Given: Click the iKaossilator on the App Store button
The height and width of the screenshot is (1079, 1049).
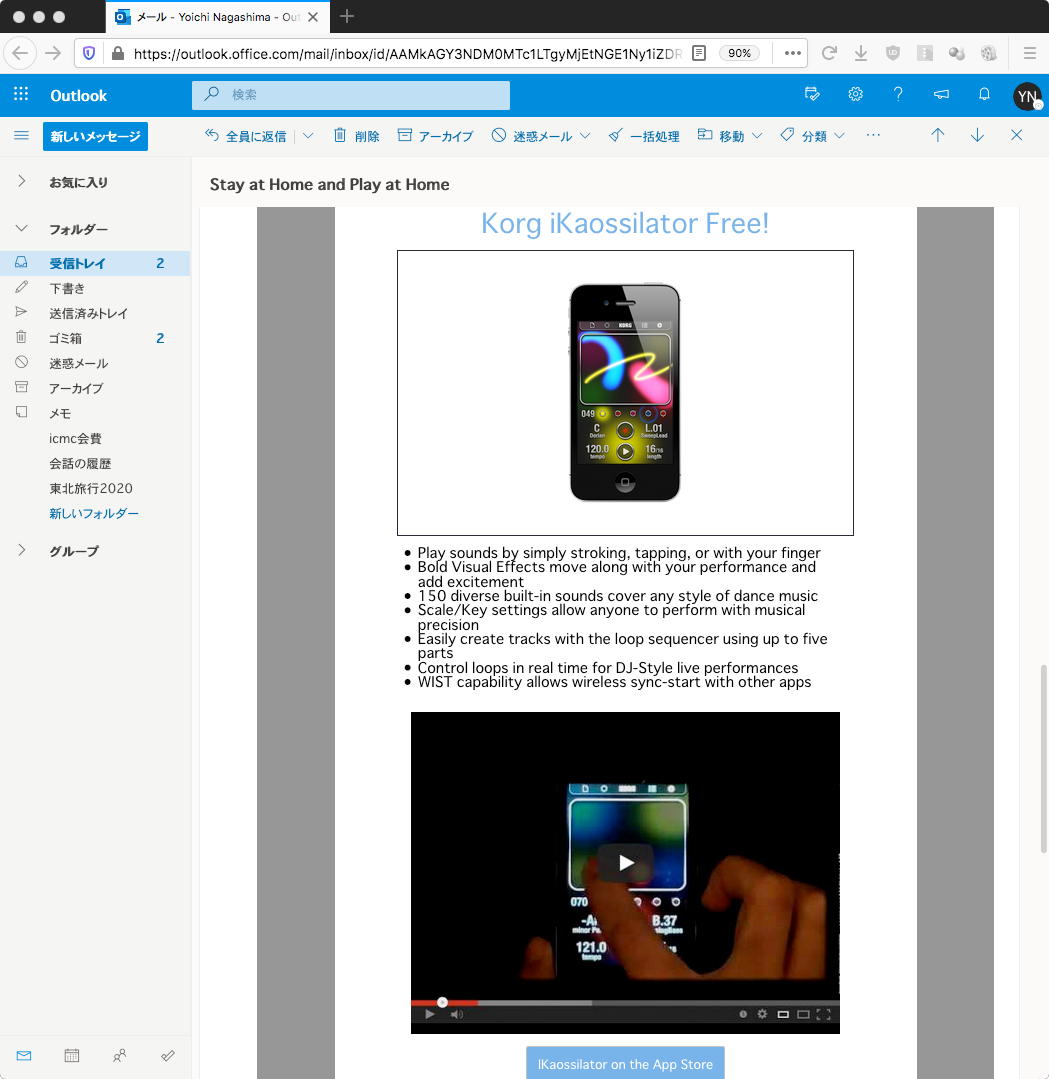Looking at the screenshot, I should pos(625,1063).
